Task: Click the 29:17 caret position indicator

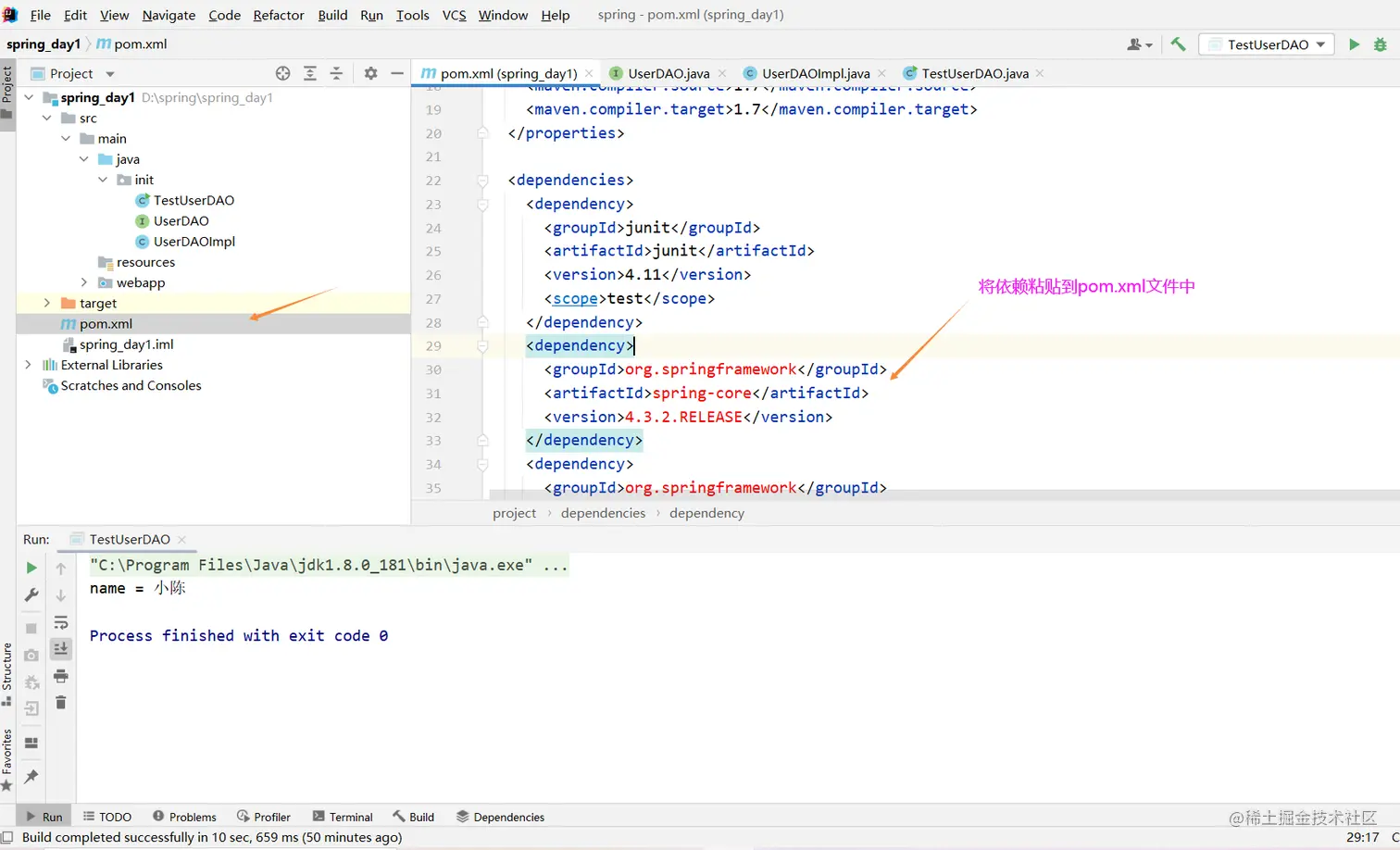Action: (1363, 837)
